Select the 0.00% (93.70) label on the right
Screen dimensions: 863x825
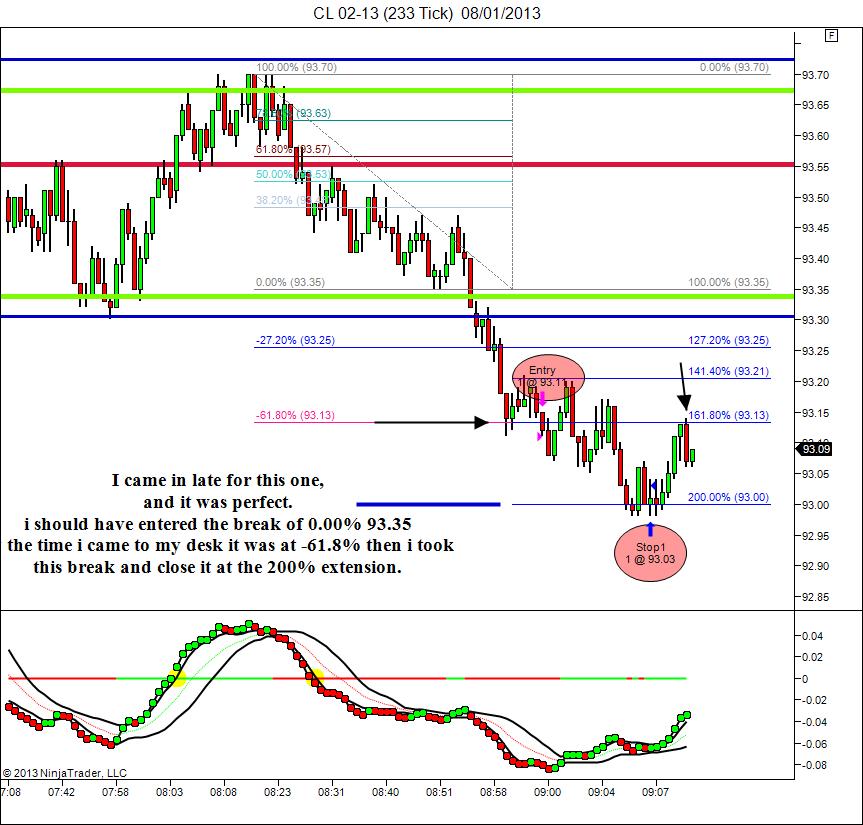pyautogui.click(x=734, y=67)
